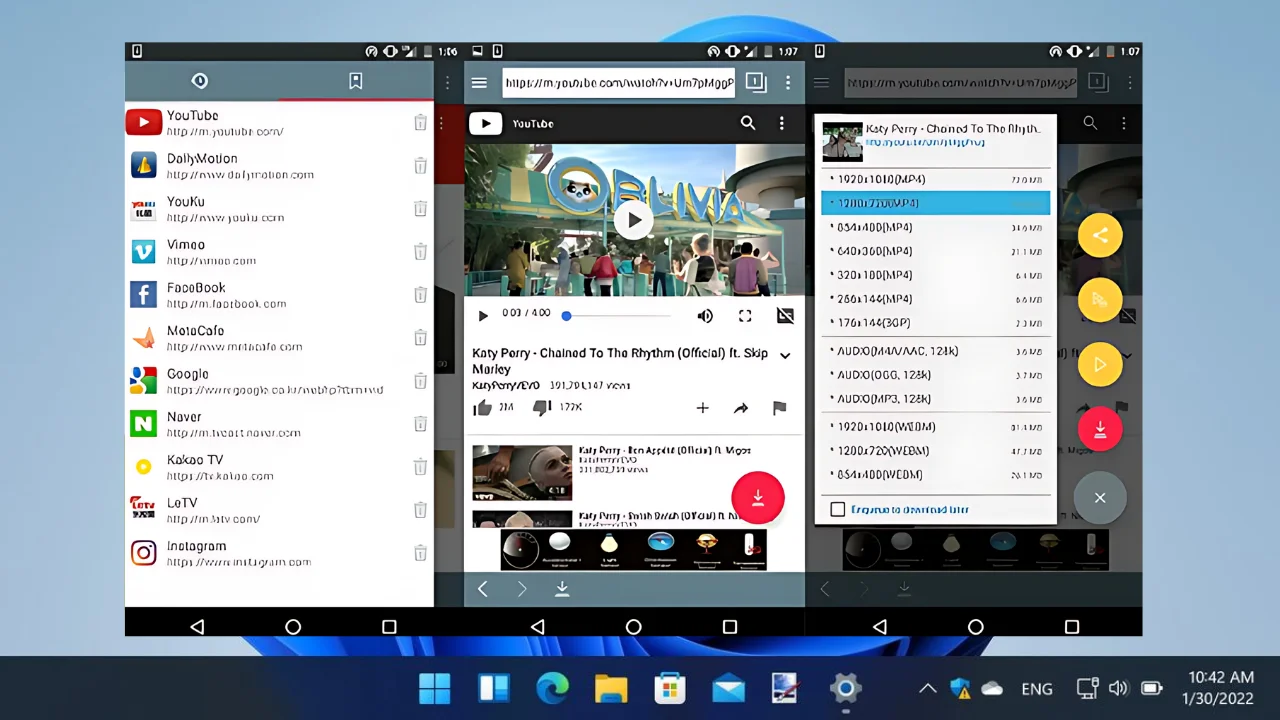Select 1920x1080 (MP4) format
The height and width of the screenshot is (720, 1280).
pos(935,179)
